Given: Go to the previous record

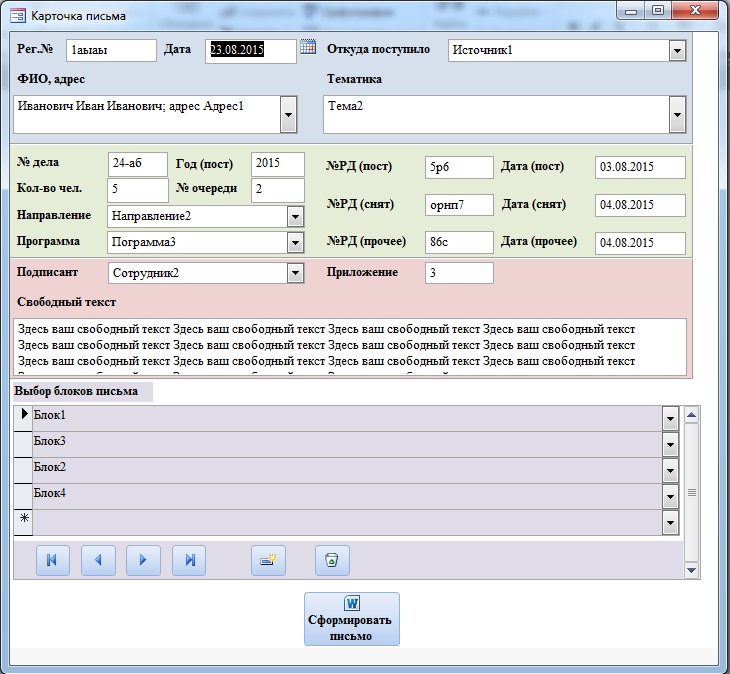Looking at the screenshot, I should click(98, 560).
